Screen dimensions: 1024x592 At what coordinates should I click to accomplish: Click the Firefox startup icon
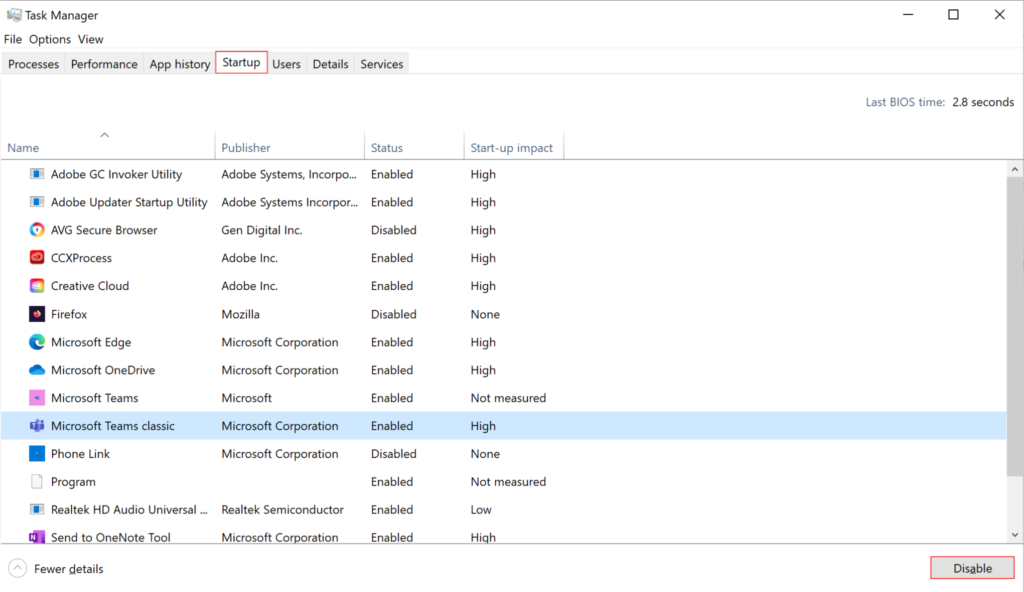38,314
